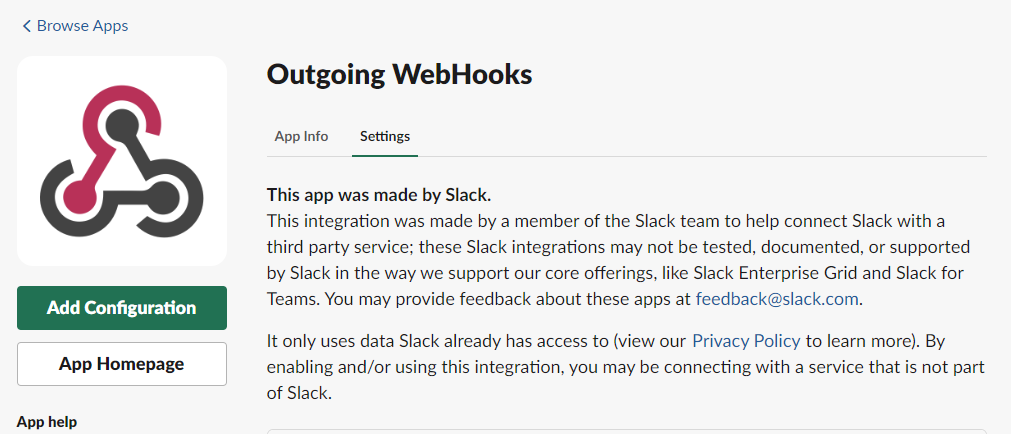Click the "Teams." word before the feedback sentence
The width and height of the screenshot is (1011, 434).
click(x=290, y=298)
